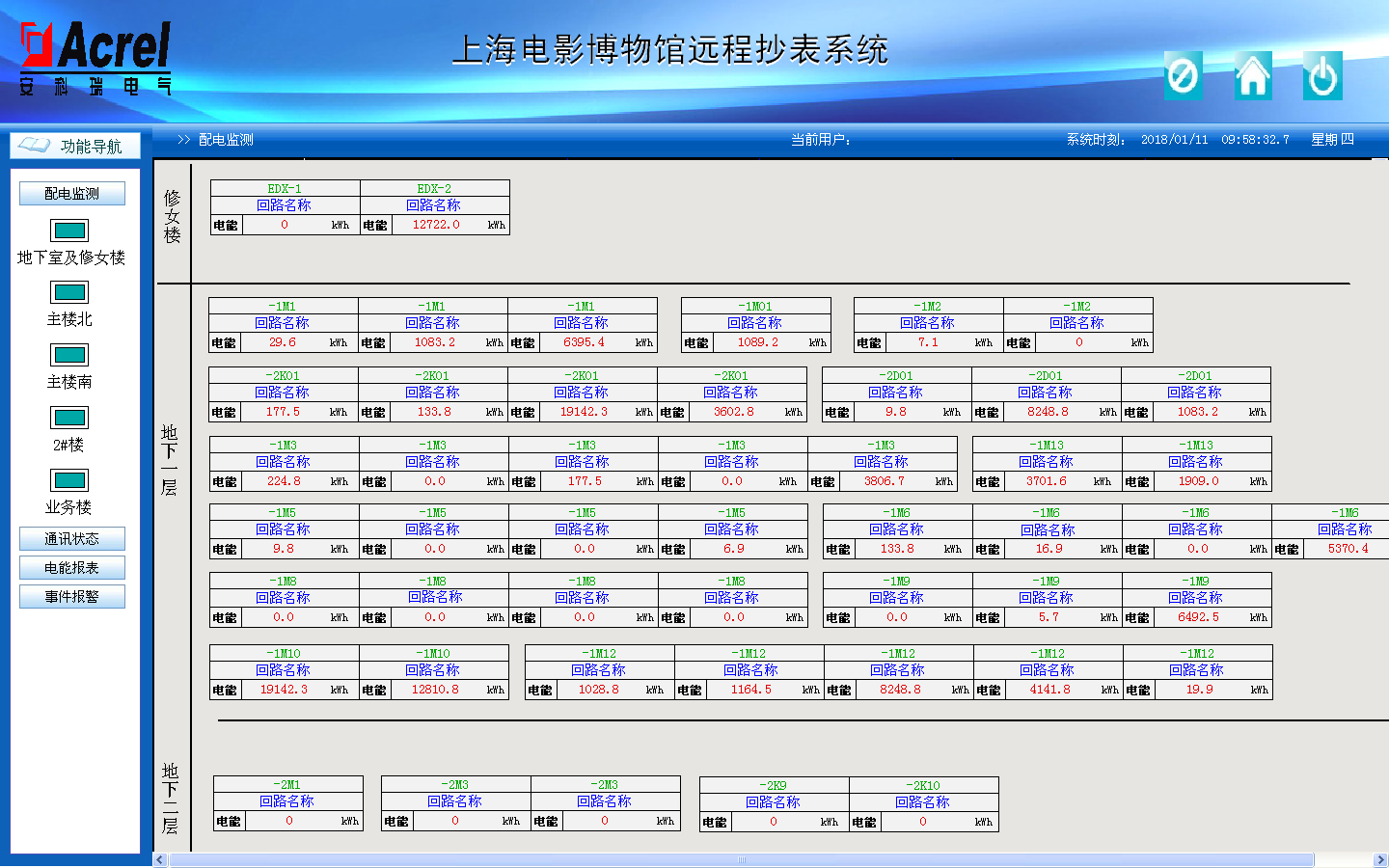The height and width of the screenshot is (868, 1389).
Task: Click 回路名称 link under EDX-2
Action: tap(434, 205)
